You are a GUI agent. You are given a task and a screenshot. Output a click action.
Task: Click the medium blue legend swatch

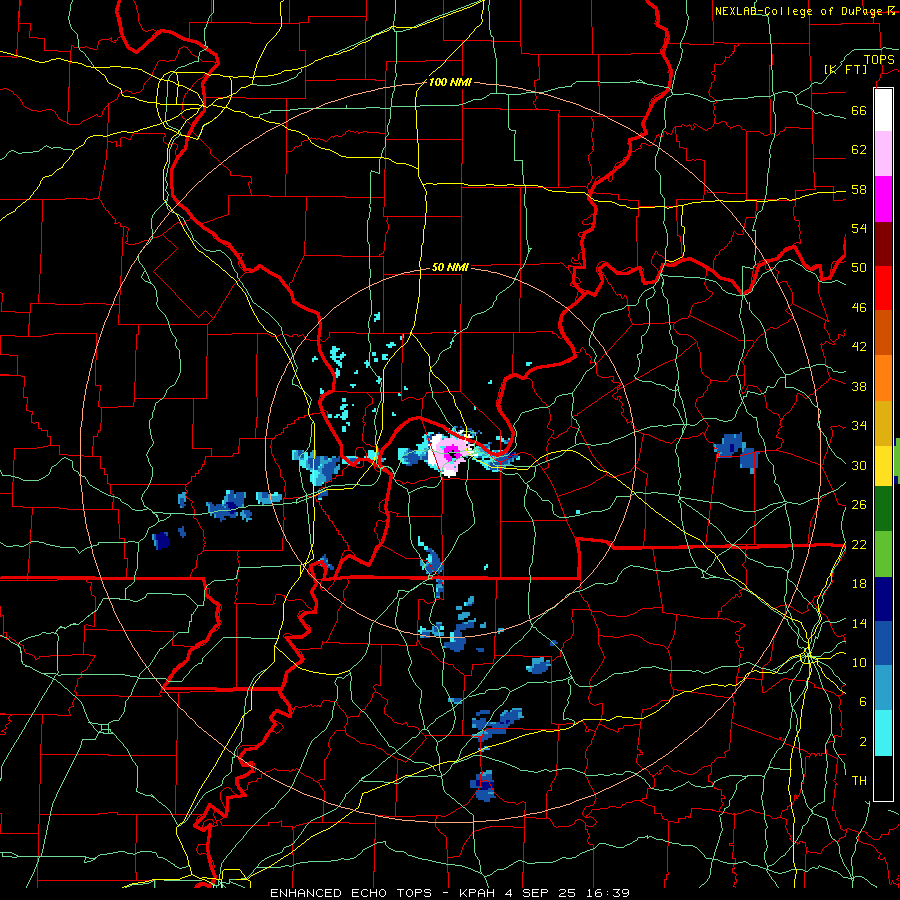[883, 643]
